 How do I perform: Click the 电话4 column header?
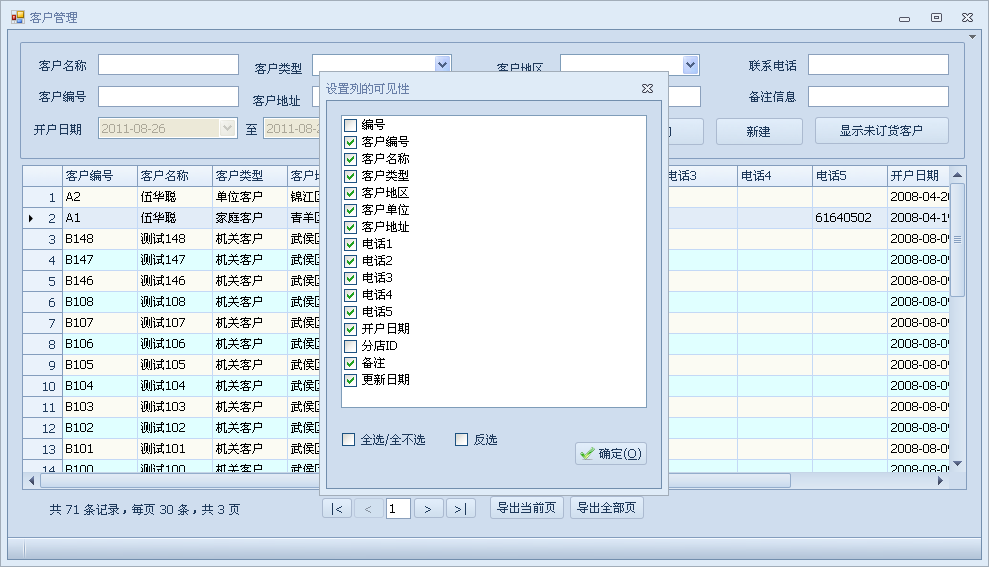pyautogui.click(x=775, y=175)
